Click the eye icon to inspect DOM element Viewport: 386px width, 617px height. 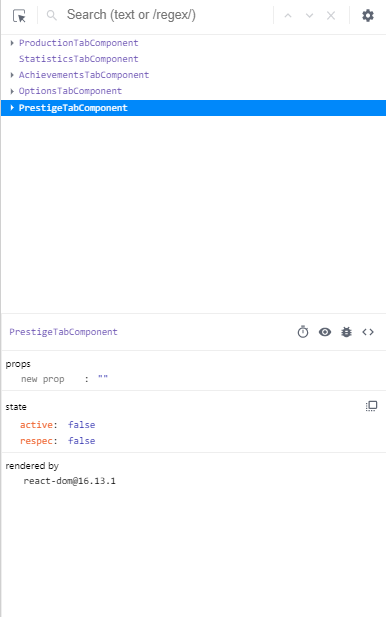point(325,332)
